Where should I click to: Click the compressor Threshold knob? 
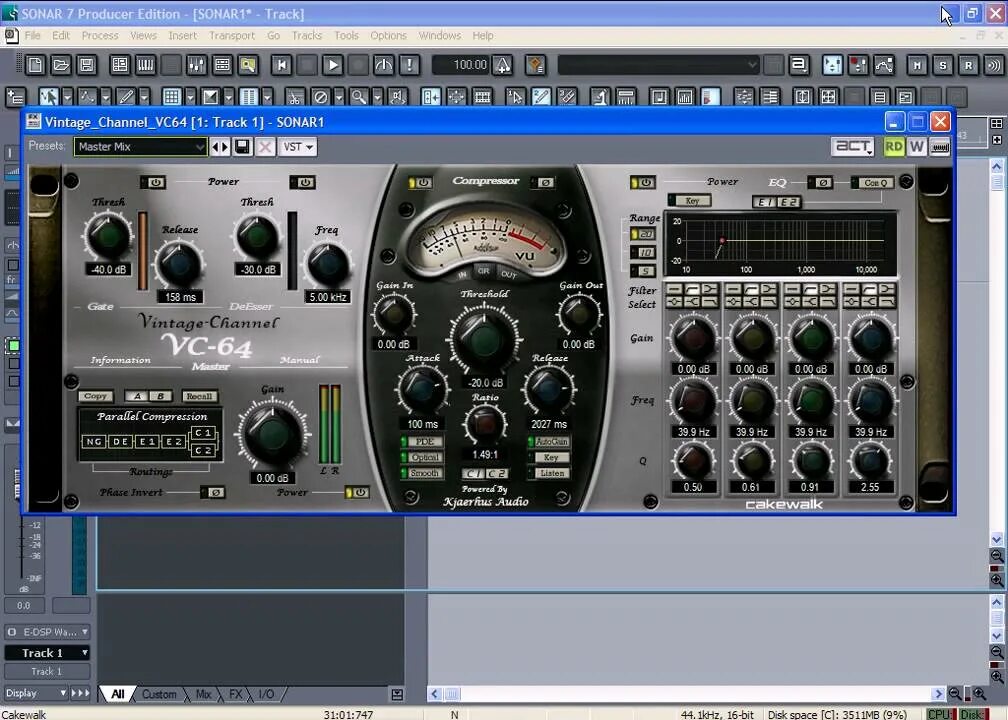(x=484, y=339)
